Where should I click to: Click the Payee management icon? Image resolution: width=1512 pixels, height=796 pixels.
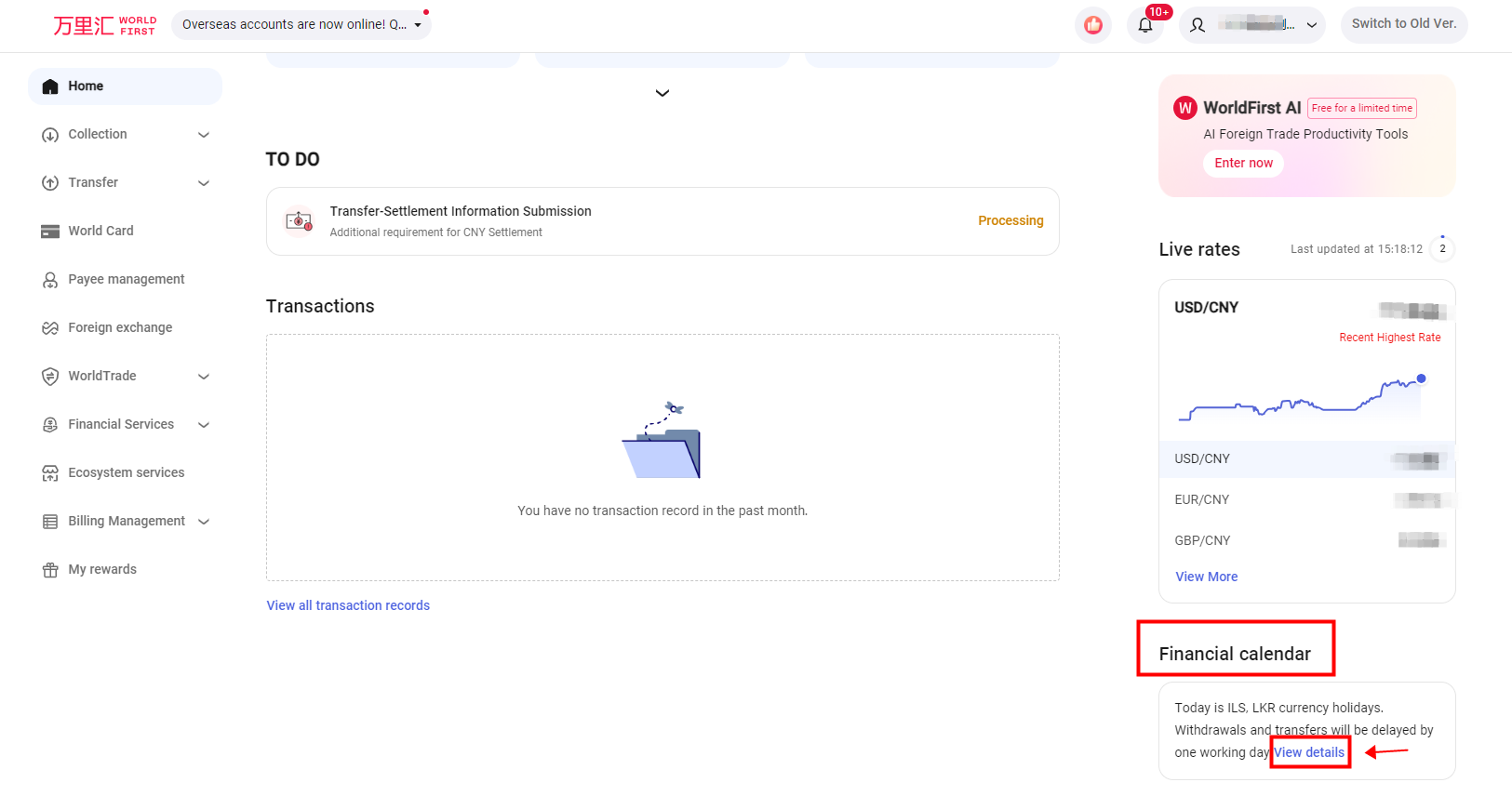click(50, 280)
